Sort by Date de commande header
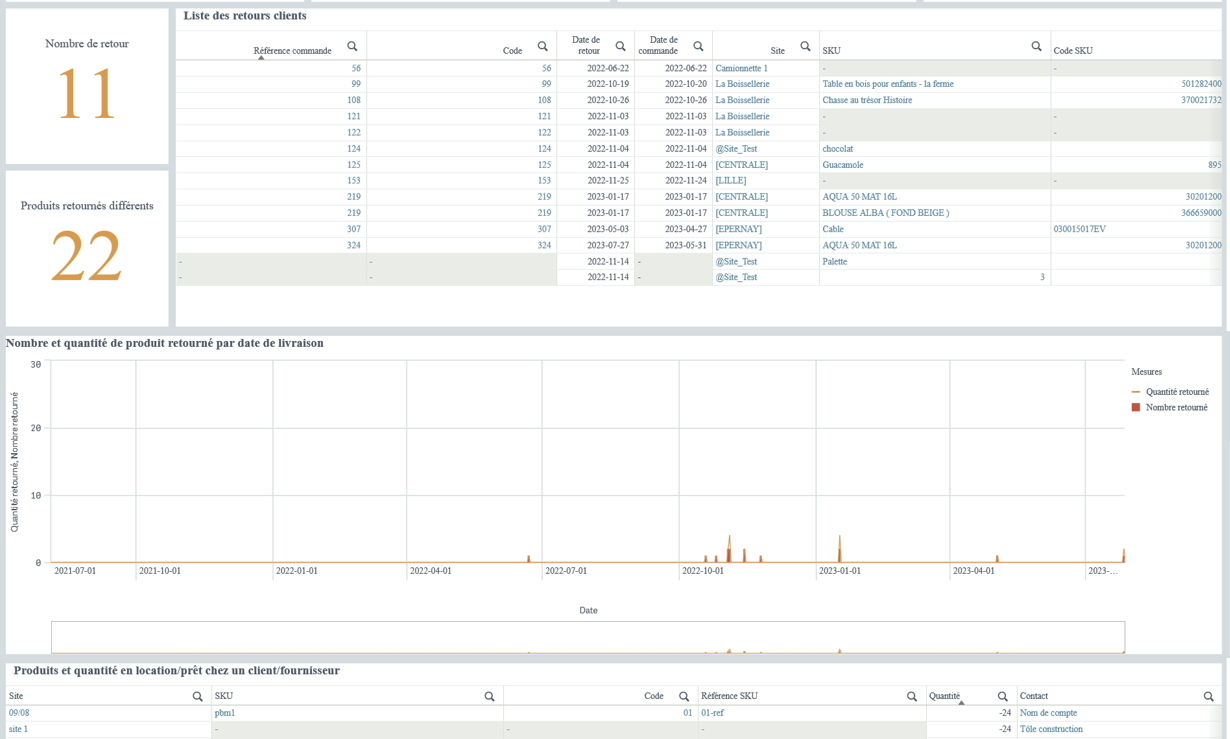The height and width of the screenshot is (739, 1230). click(x=658, y=45)
